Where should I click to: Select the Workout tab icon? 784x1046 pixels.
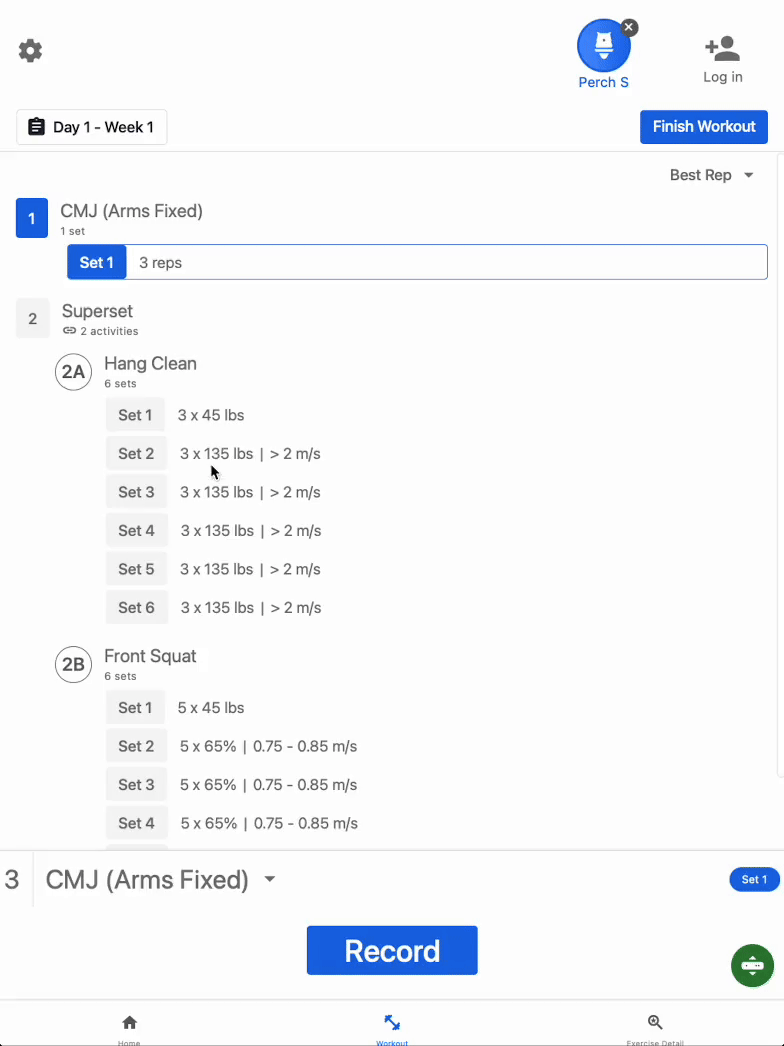click(392, 1023)
